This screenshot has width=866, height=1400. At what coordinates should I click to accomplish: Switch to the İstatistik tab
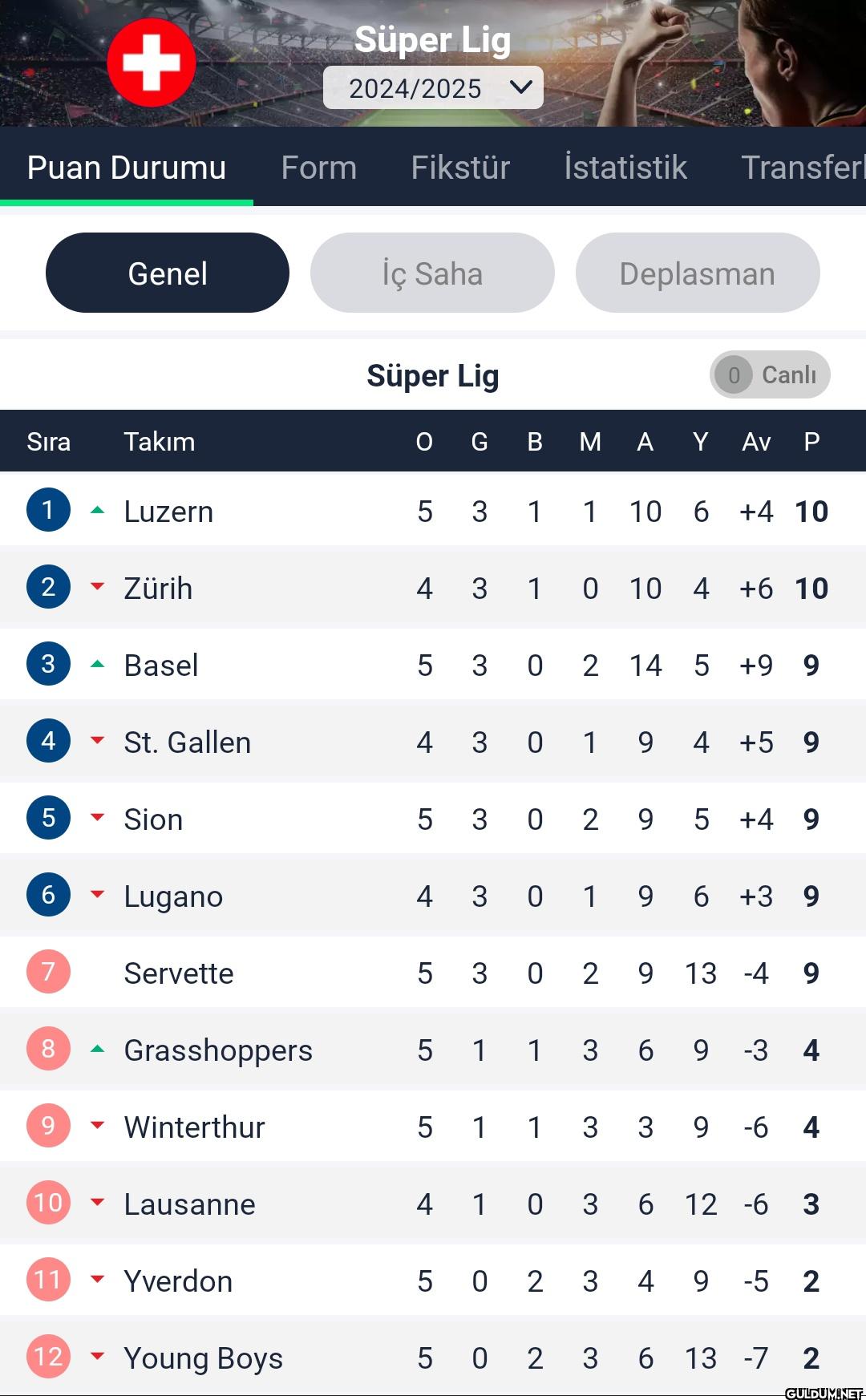click(x=625, y=168)
